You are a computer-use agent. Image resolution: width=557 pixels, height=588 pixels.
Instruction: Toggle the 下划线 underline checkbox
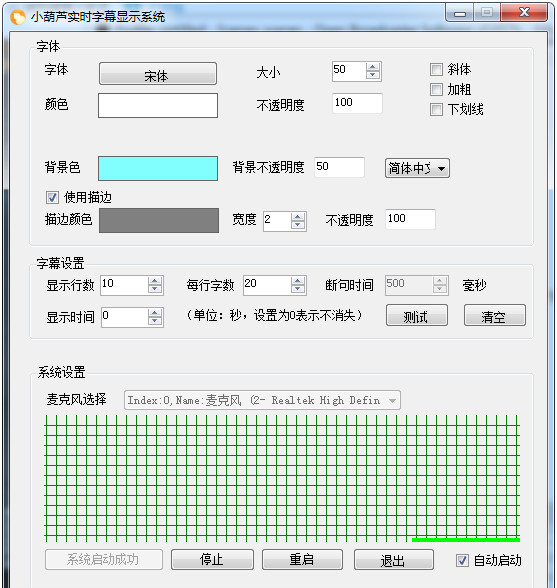[x=436, y=110]
